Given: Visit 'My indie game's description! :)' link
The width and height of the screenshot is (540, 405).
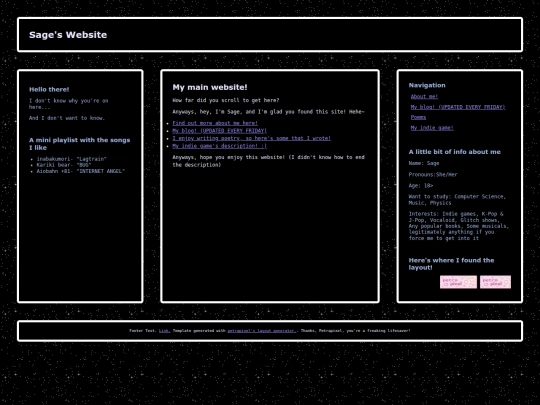Looking at the screenshot, I should pyautogui.click(x=219, y=146).
